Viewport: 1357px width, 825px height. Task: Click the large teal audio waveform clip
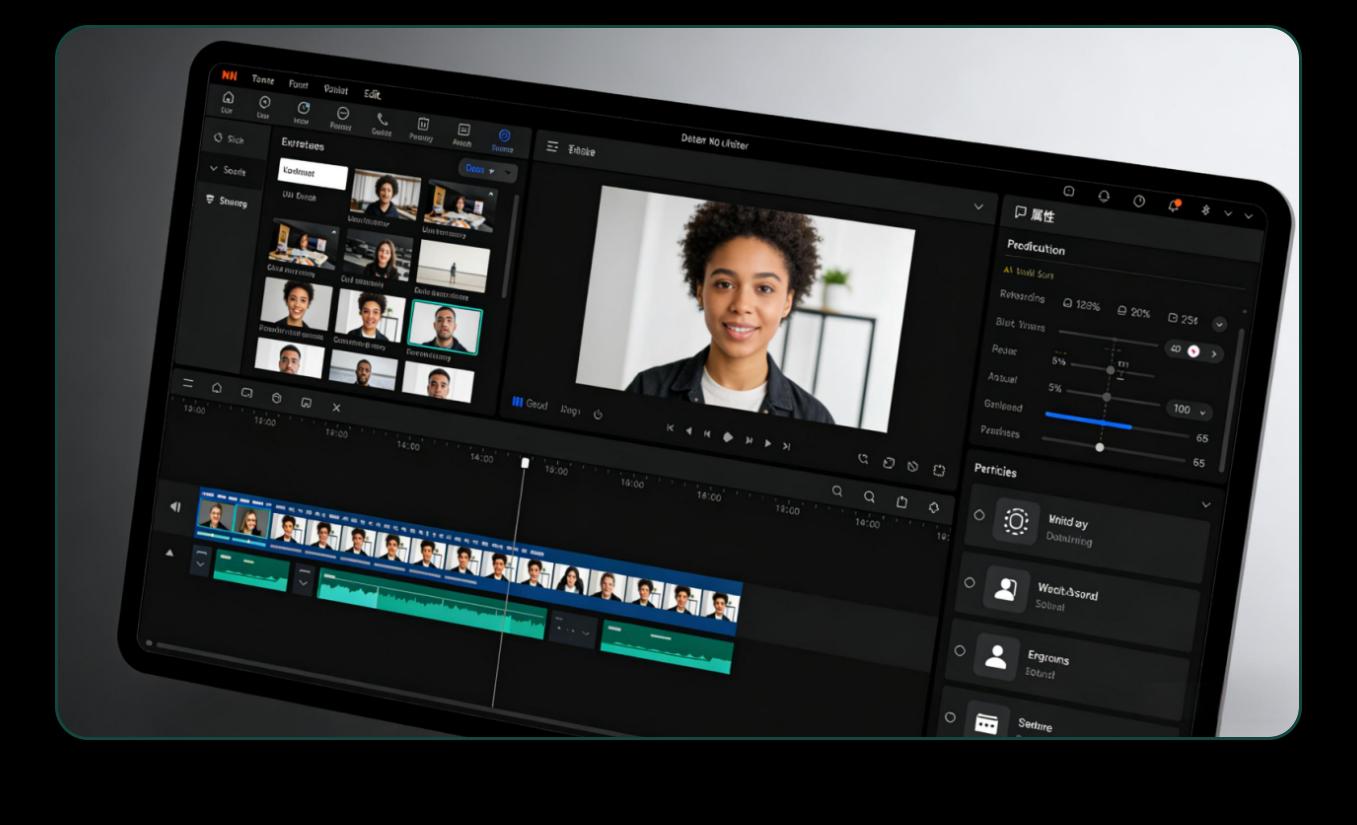432,602
